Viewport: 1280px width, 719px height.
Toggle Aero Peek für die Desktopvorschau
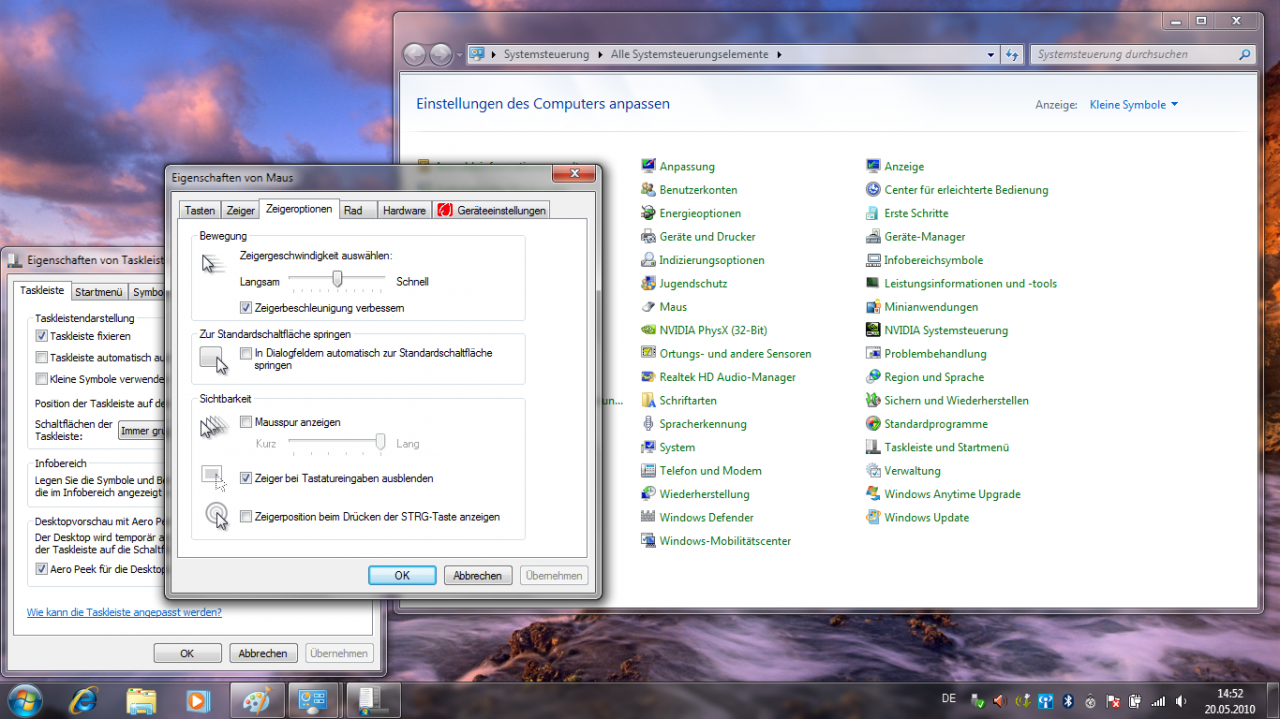point(41,569)
